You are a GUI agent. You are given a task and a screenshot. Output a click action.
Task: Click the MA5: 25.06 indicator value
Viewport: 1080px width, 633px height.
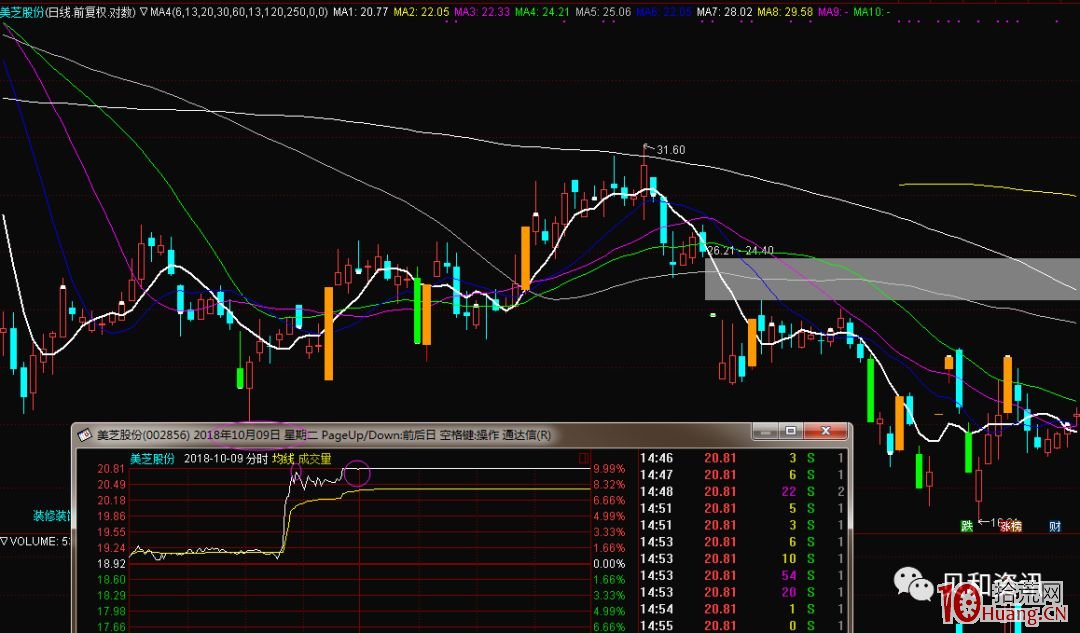coord(603,12)
